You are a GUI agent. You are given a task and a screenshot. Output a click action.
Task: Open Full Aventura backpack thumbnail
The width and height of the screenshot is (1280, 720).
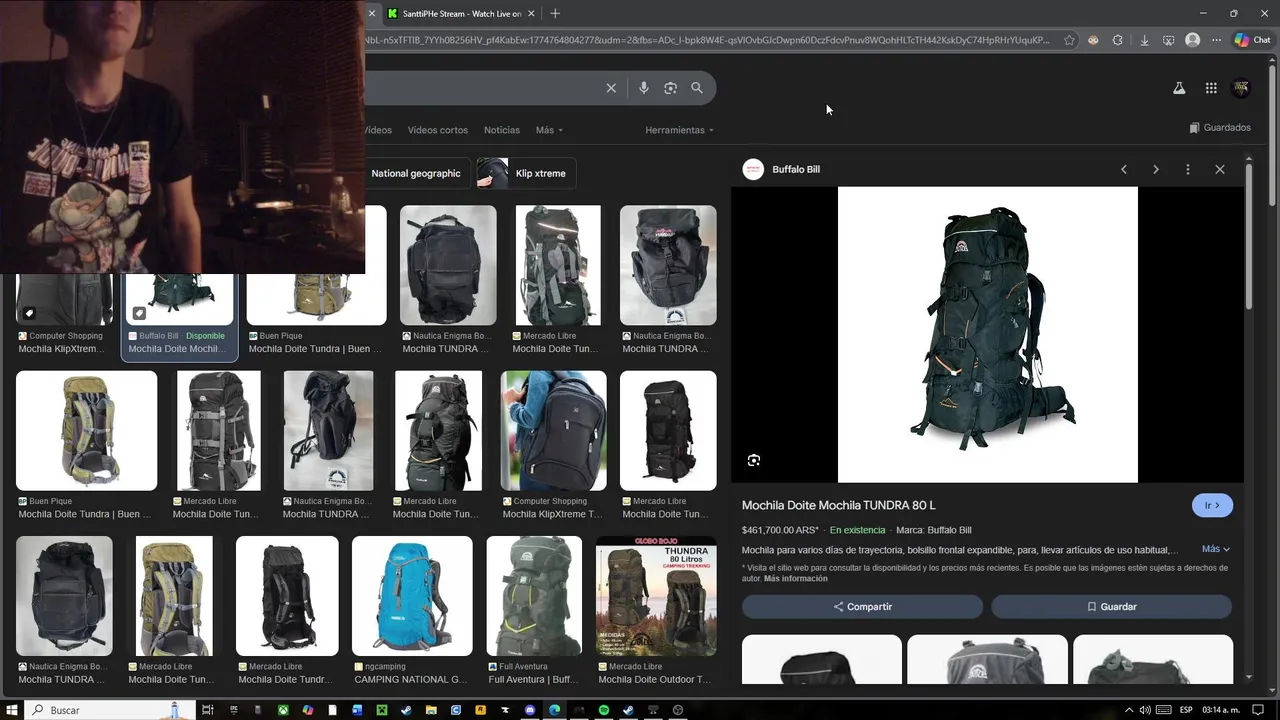pos(534,596)
